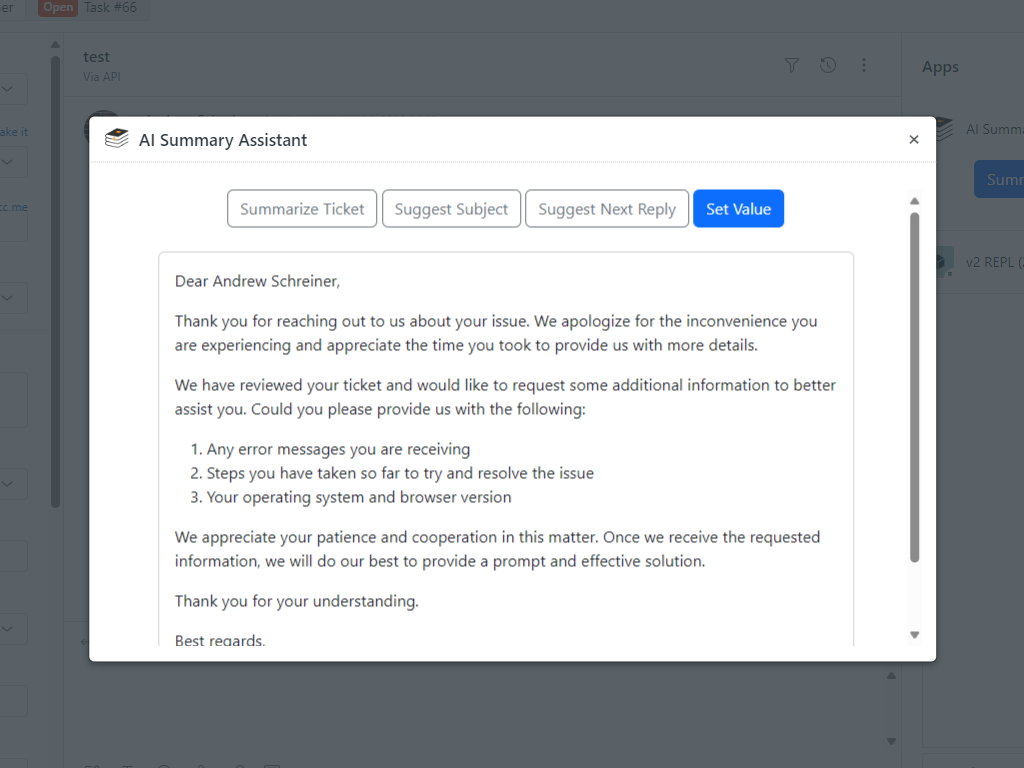Click the blue Summarize button in Apps panel
1024x768 pixels.
pos(1000,180)
